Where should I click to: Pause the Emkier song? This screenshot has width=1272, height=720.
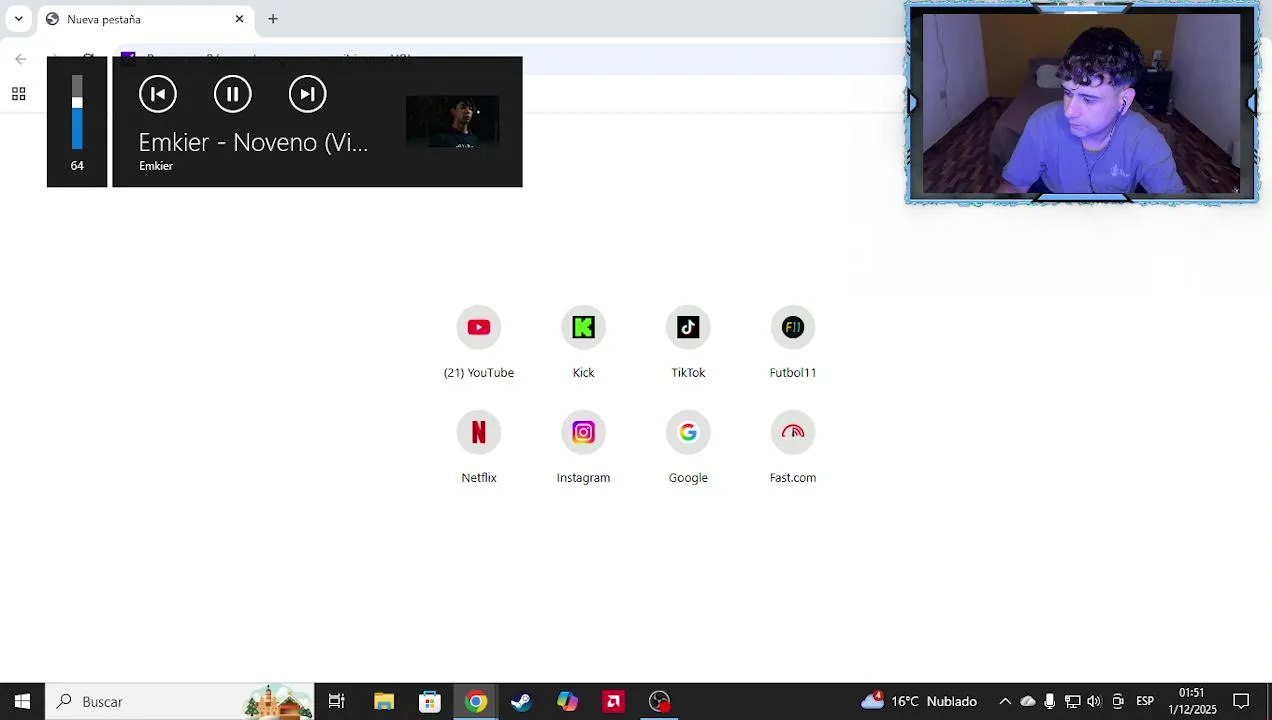click(x=232, y=94)
